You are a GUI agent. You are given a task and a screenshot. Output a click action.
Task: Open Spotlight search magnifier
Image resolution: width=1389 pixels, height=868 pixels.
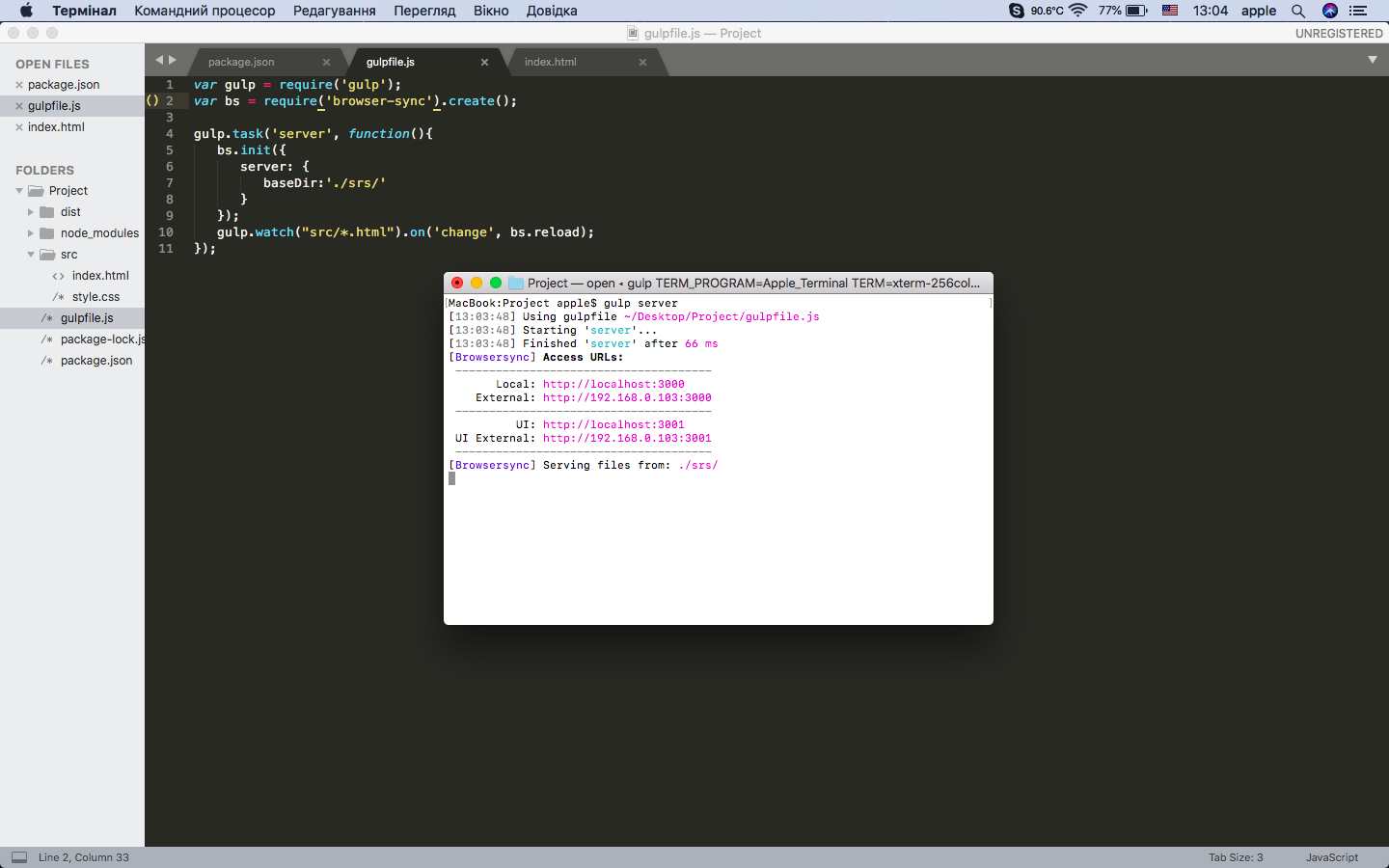point(1298,11)
